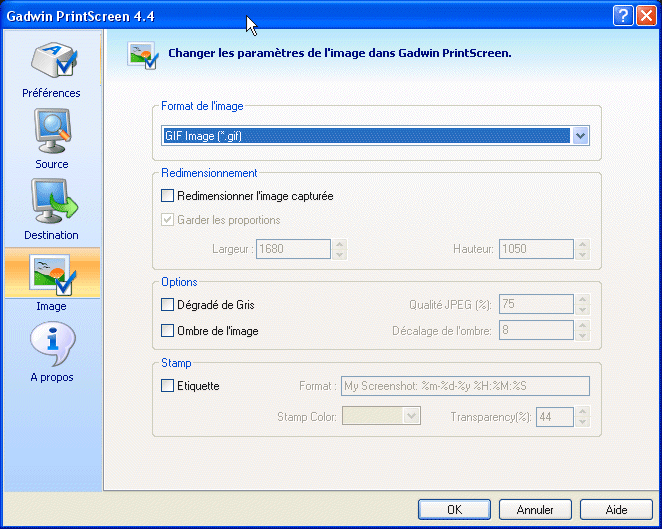Select the Image label in sidebar

52,306
